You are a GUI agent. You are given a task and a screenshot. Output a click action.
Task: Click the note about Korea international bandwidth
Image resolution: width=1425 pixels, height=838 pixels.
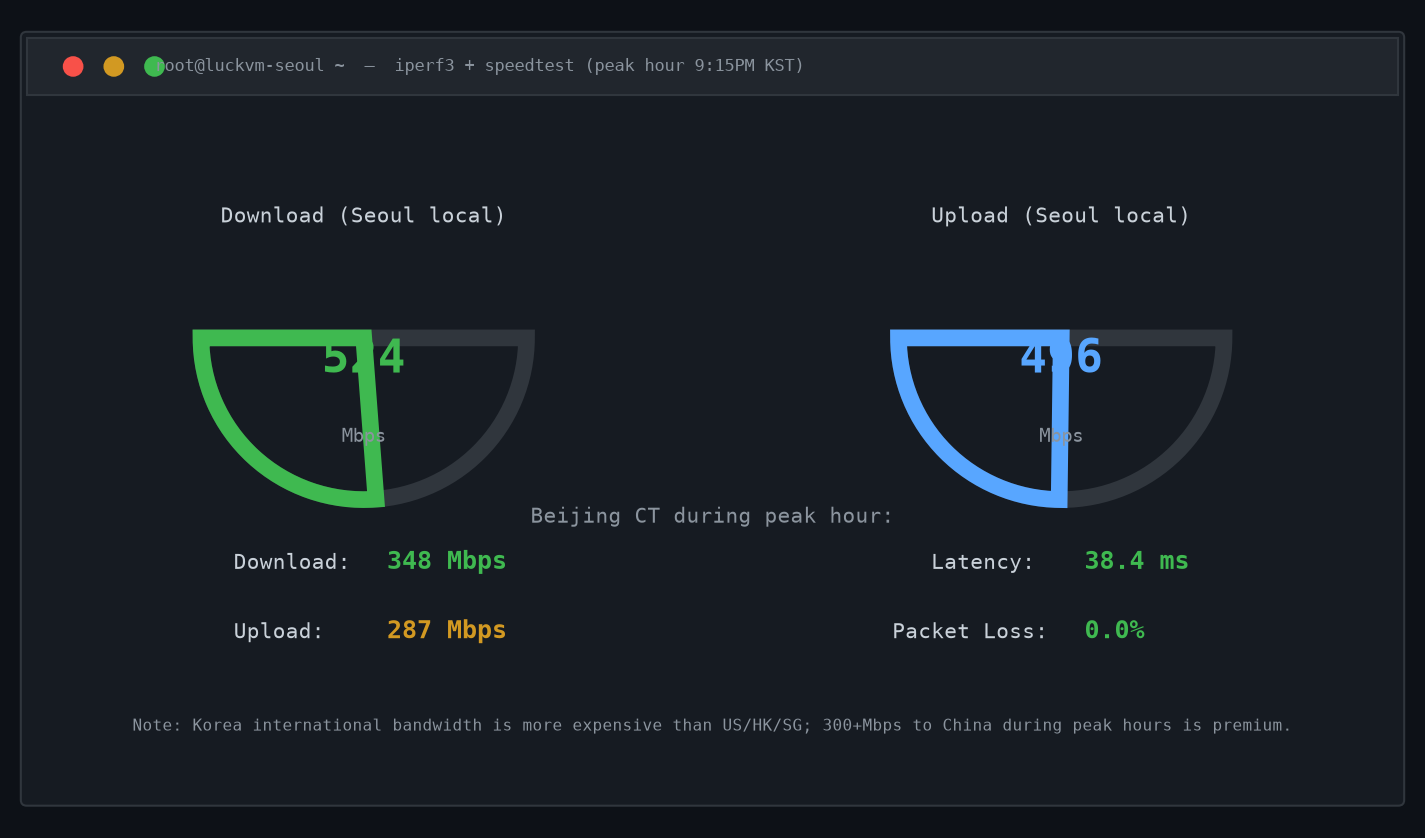(712, 726)
